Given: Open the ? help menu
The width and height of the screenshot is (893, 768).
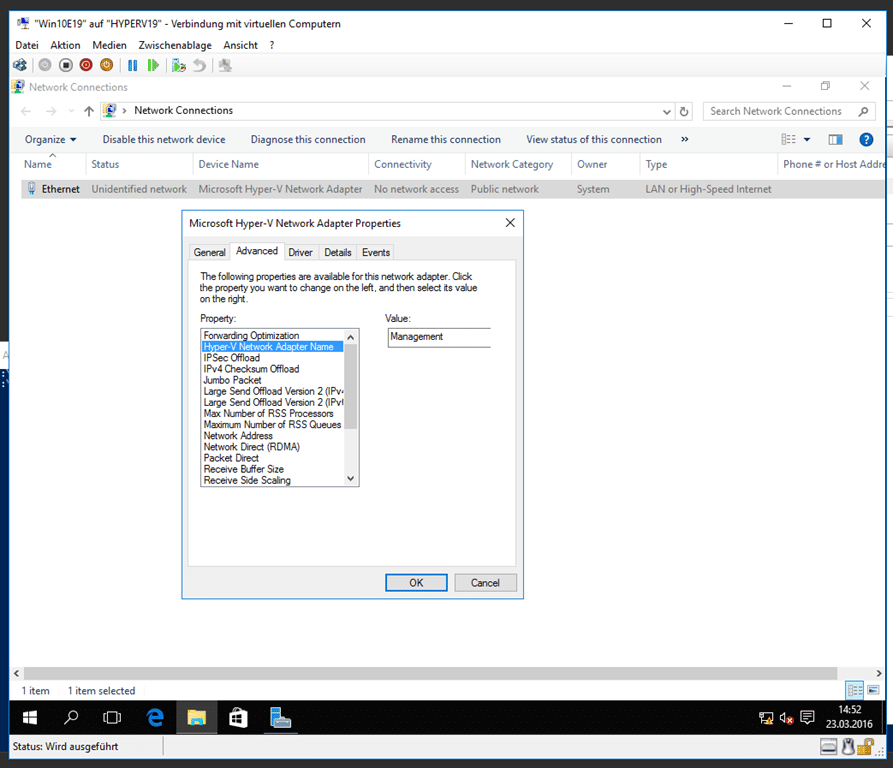Looking at the screenshot, I should 272,45.
